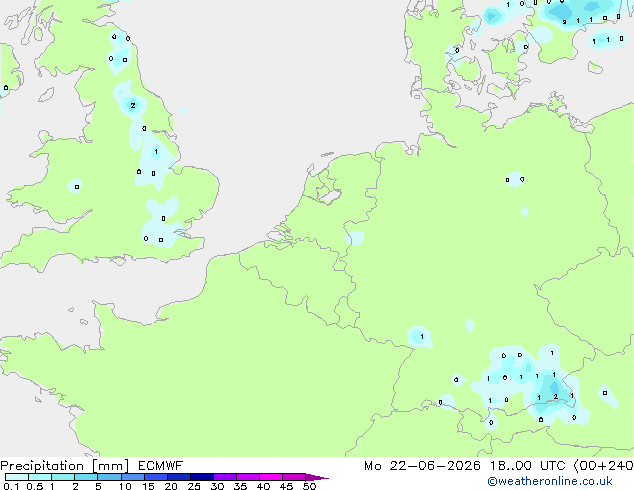Click the '40' legend scale label
634x490 pixels.
tap(263, 486)
